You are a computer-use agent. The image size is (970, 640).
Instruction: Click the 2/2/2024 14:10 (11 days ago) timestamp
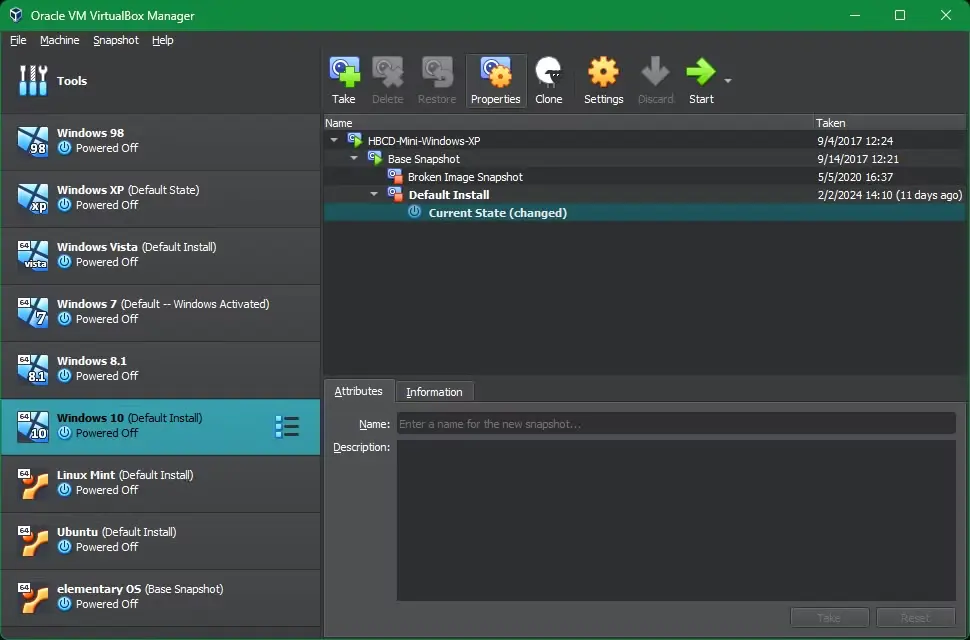[x=890, y=195]
